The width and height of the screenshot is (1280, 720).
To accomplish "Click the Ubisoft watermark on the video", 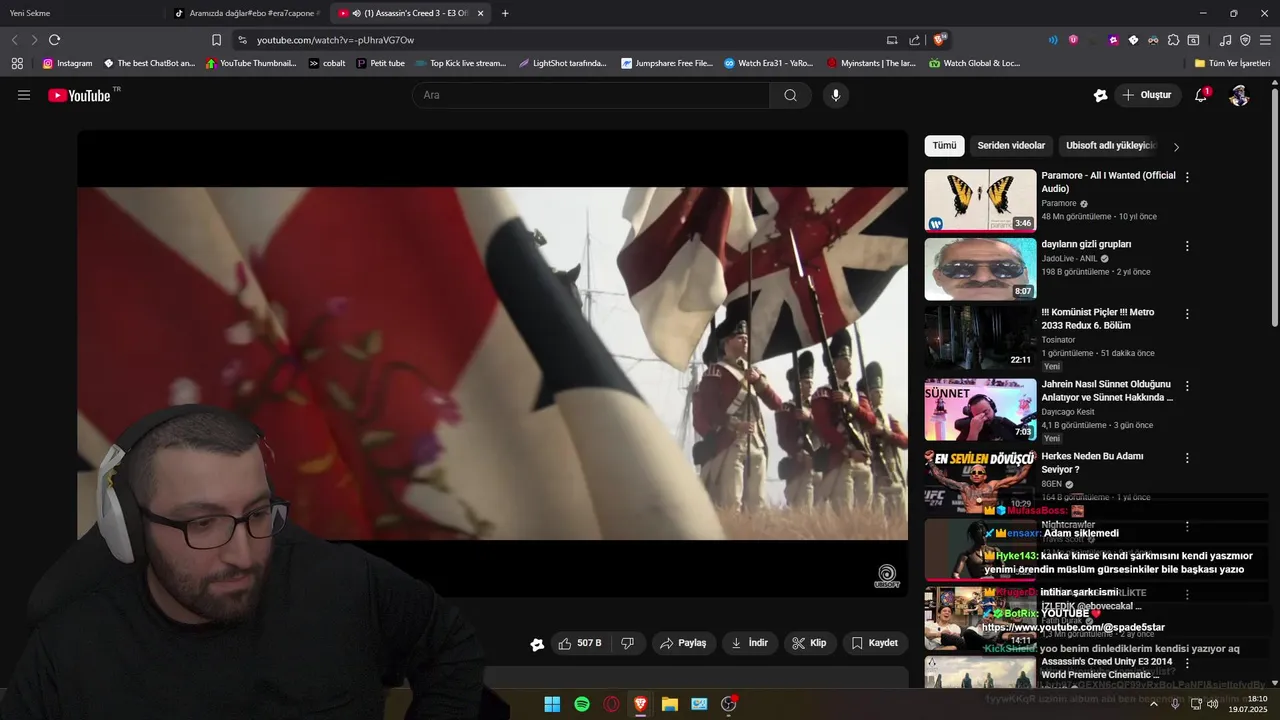I will click(886, 577).
